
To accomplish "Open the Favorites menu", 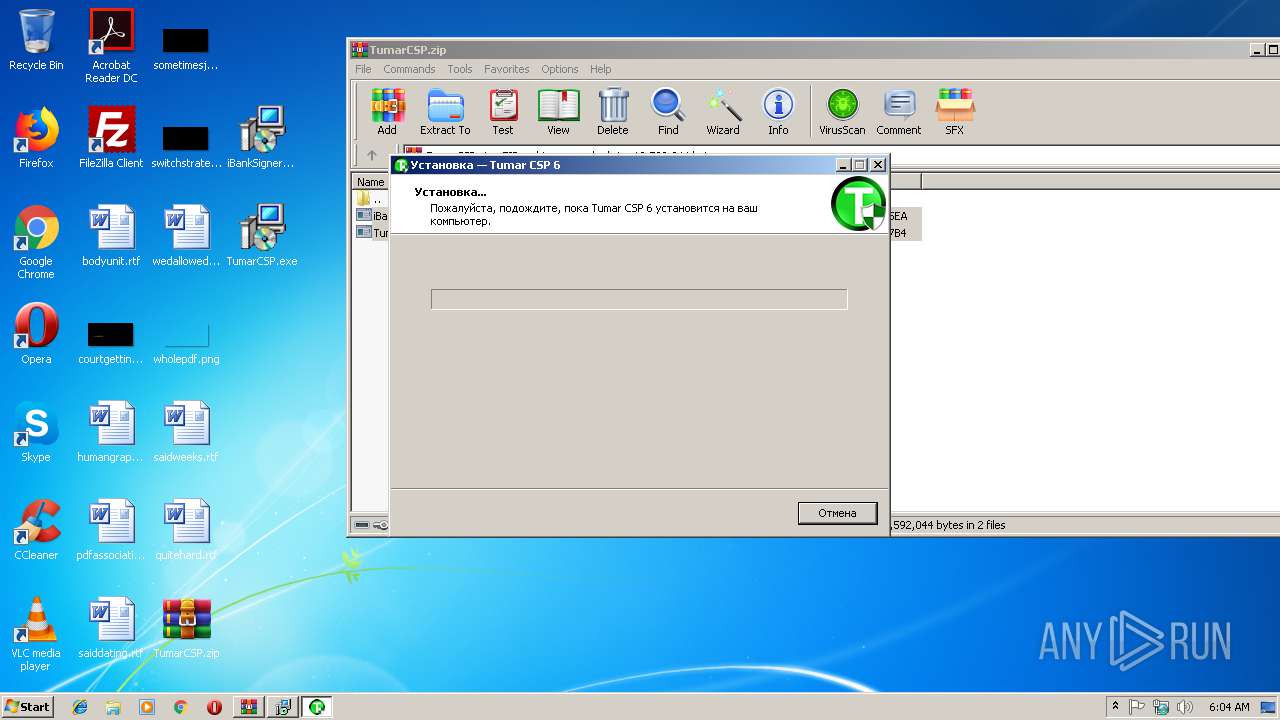I will point(507,69).
